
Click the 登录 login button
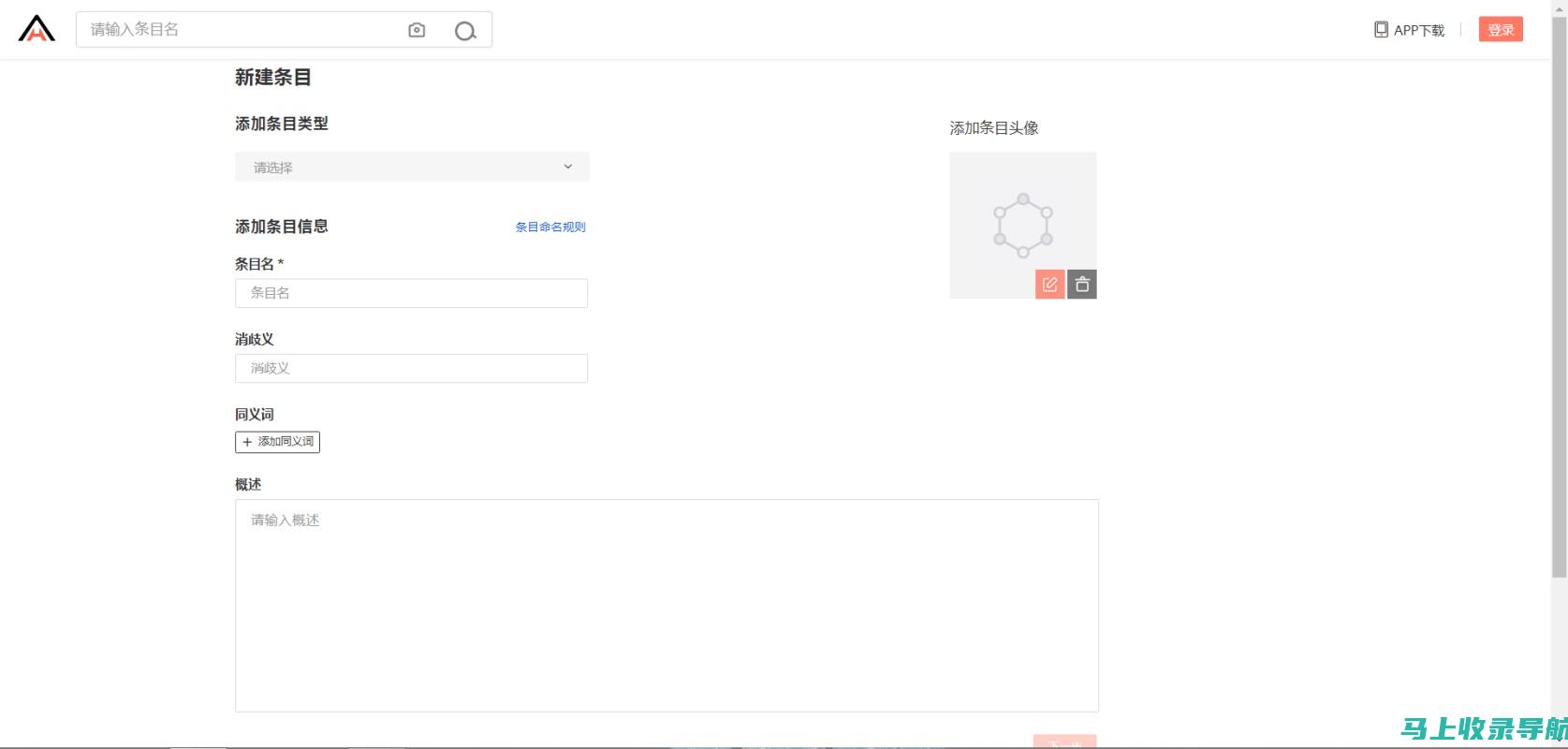[1502, 30]
